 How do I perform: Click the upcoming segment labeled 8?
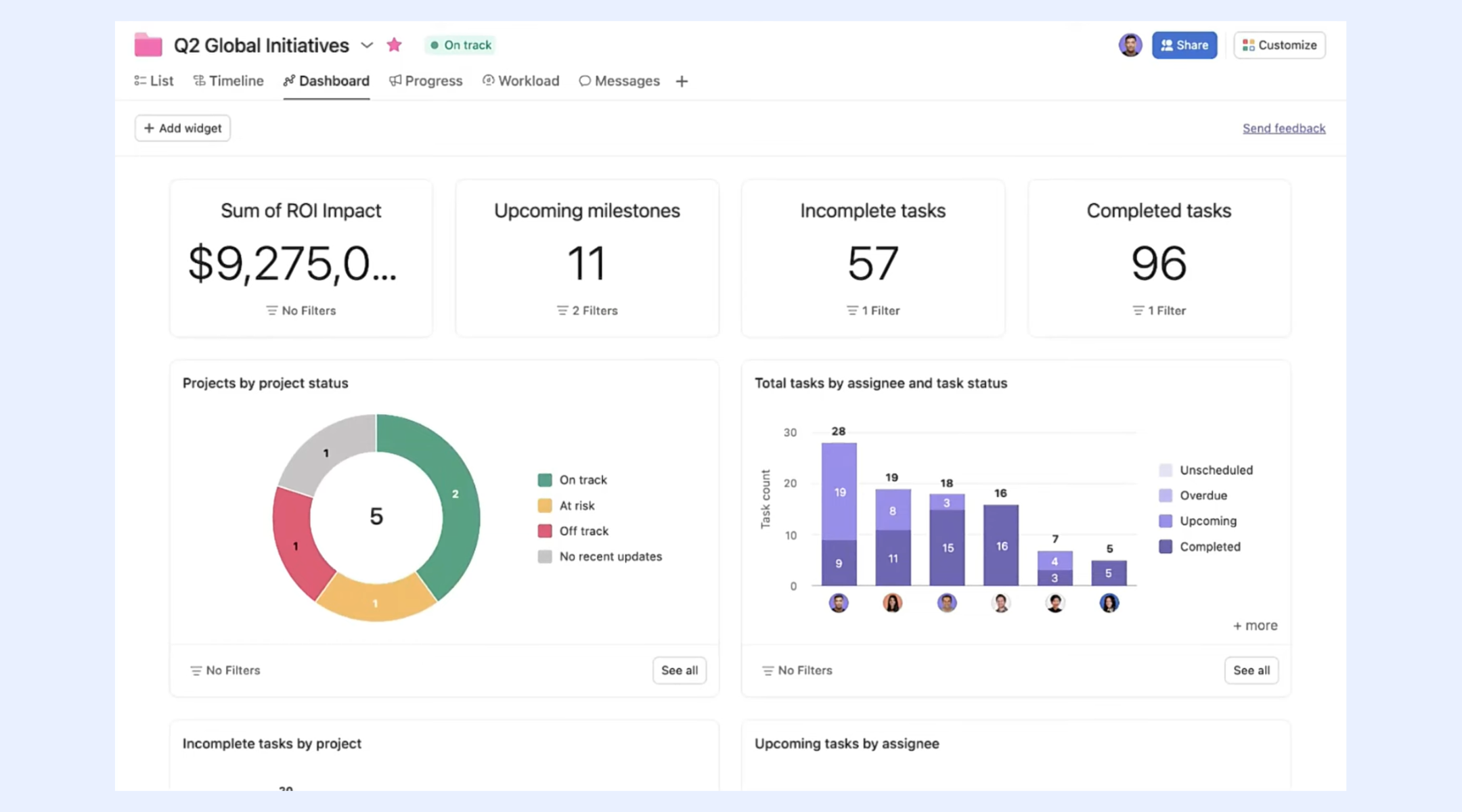pyautogui.click(x=893, y=510)
